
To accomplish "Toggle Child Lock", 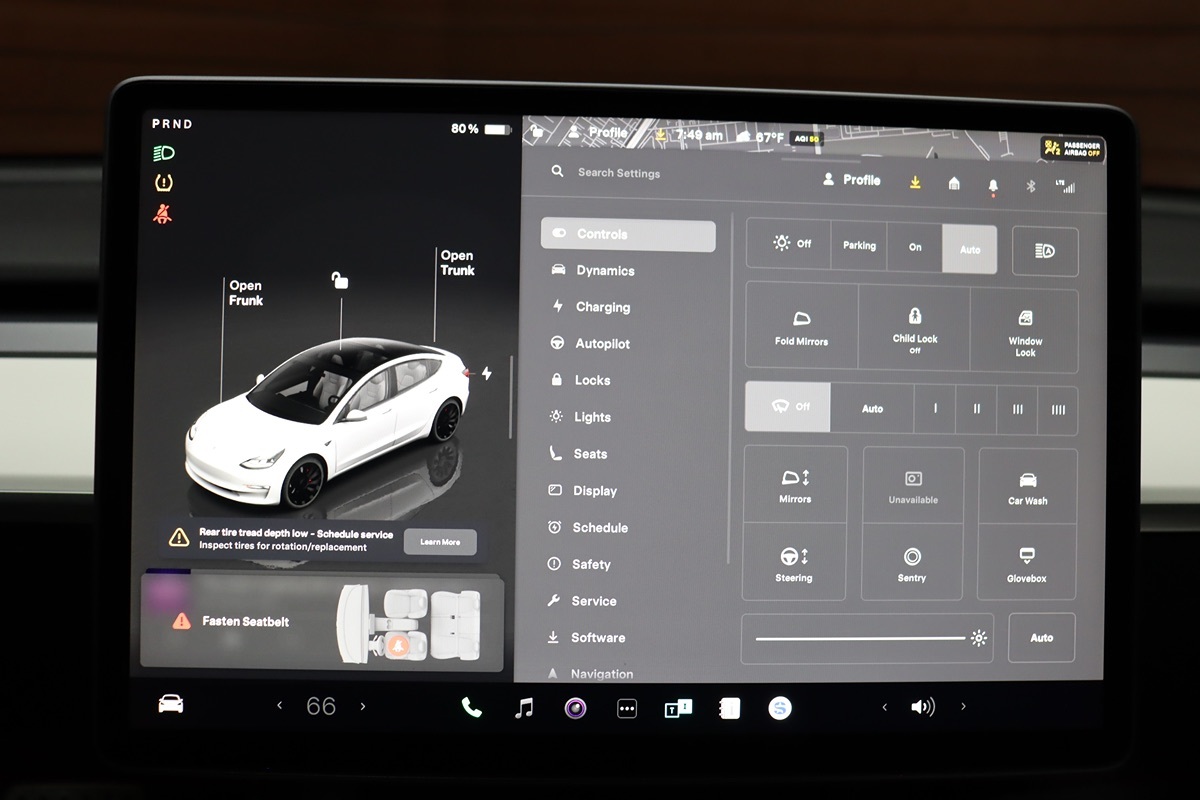I will [x=915, y=329].
